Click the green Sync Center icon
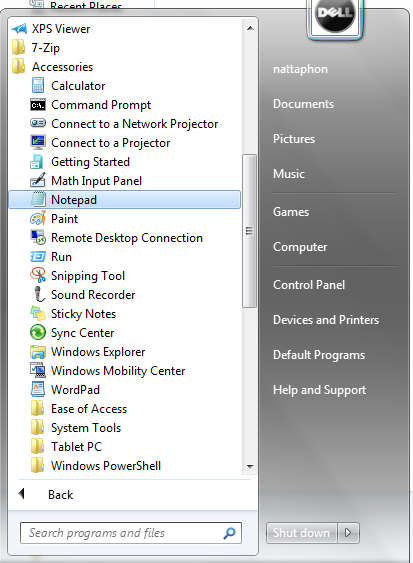This screenshot has height=563, width=413. pos(38,332)
